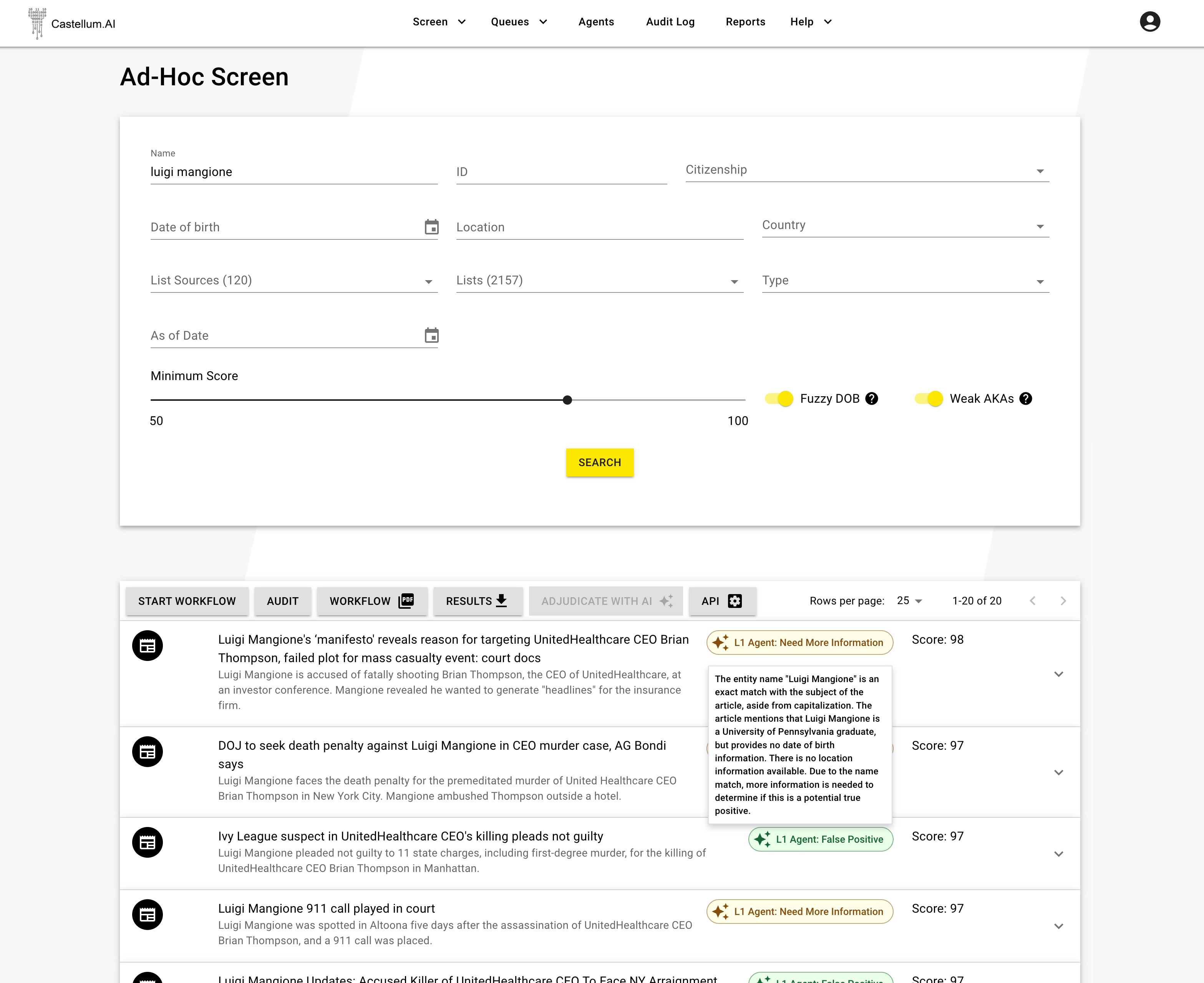The image size is (1204, 983).
Task: Click the Minimum Score slider handle
Action: tap(567, 400)
